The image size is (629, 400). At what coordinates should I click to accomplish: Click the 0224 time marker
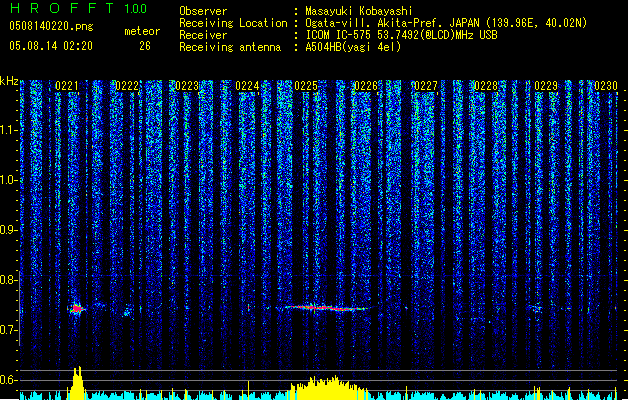(247, 86)
